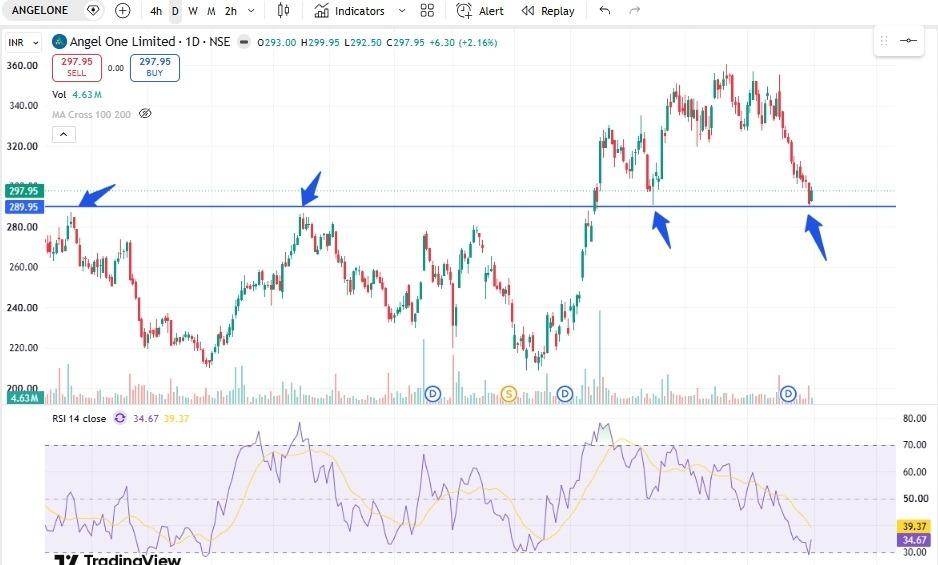The image size is (938, 565).
Task: Redo the chart action
Action: 635,11
